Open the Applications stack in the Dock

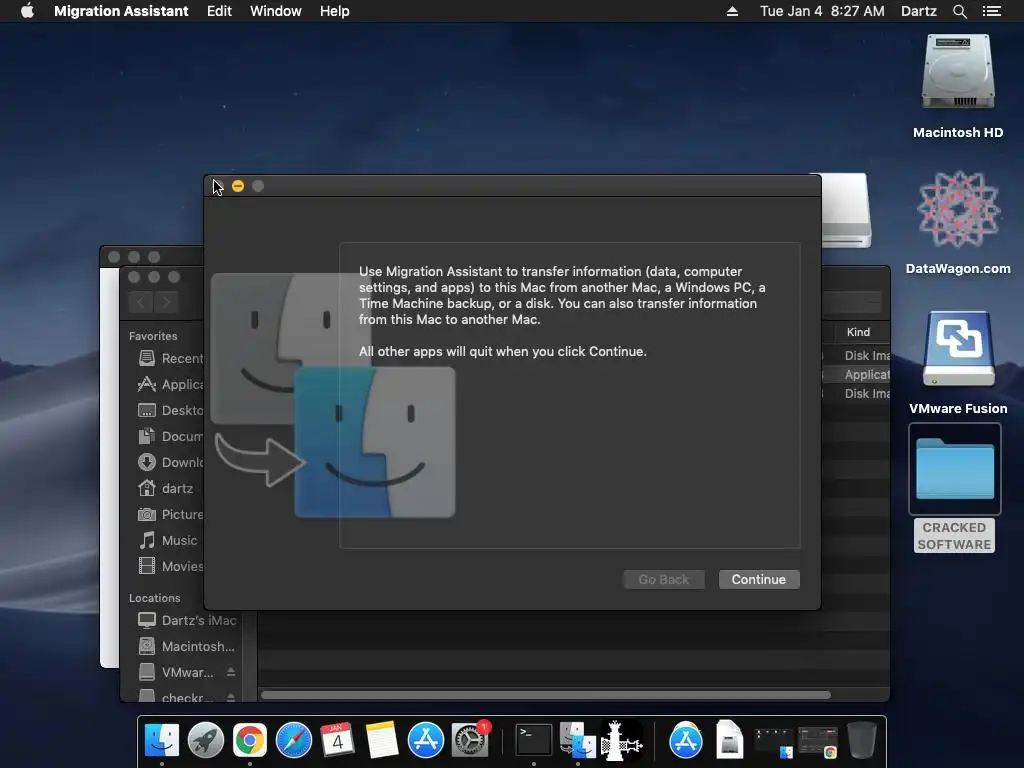685,741
